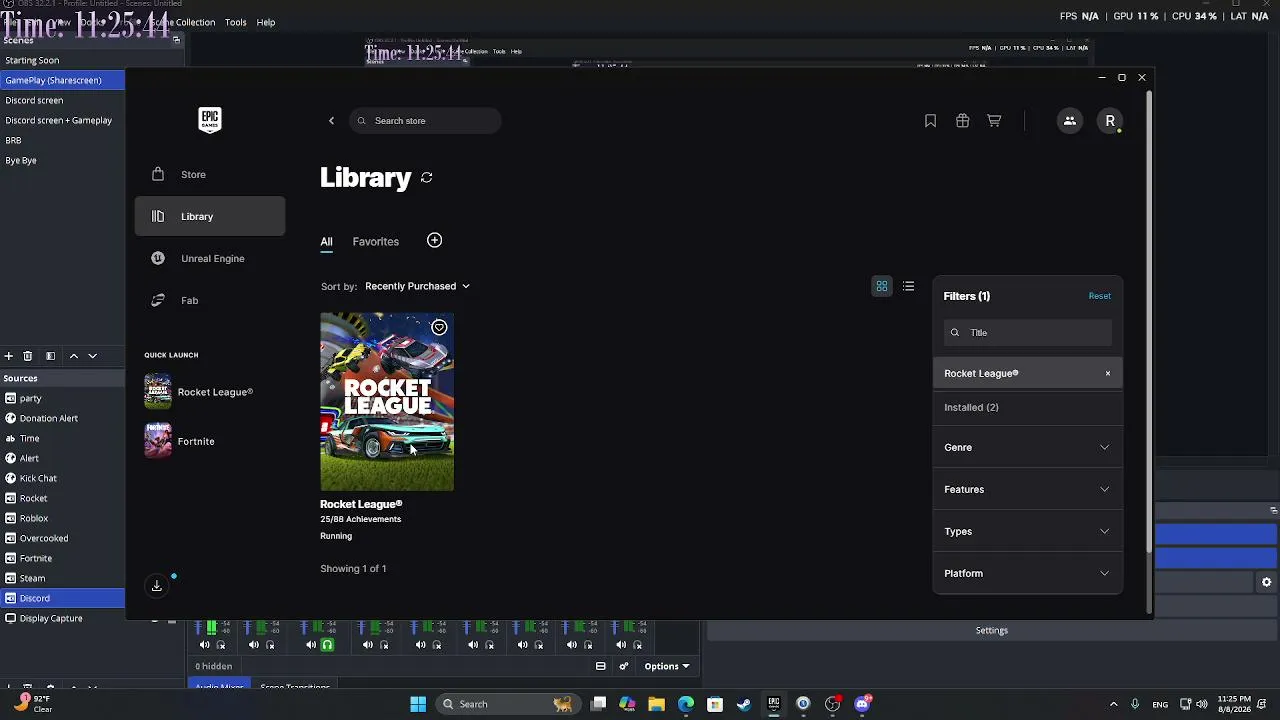Select the Bye Bye scene in OBS
Viewport: 1280px width, 720px height.
coord(63,161)
